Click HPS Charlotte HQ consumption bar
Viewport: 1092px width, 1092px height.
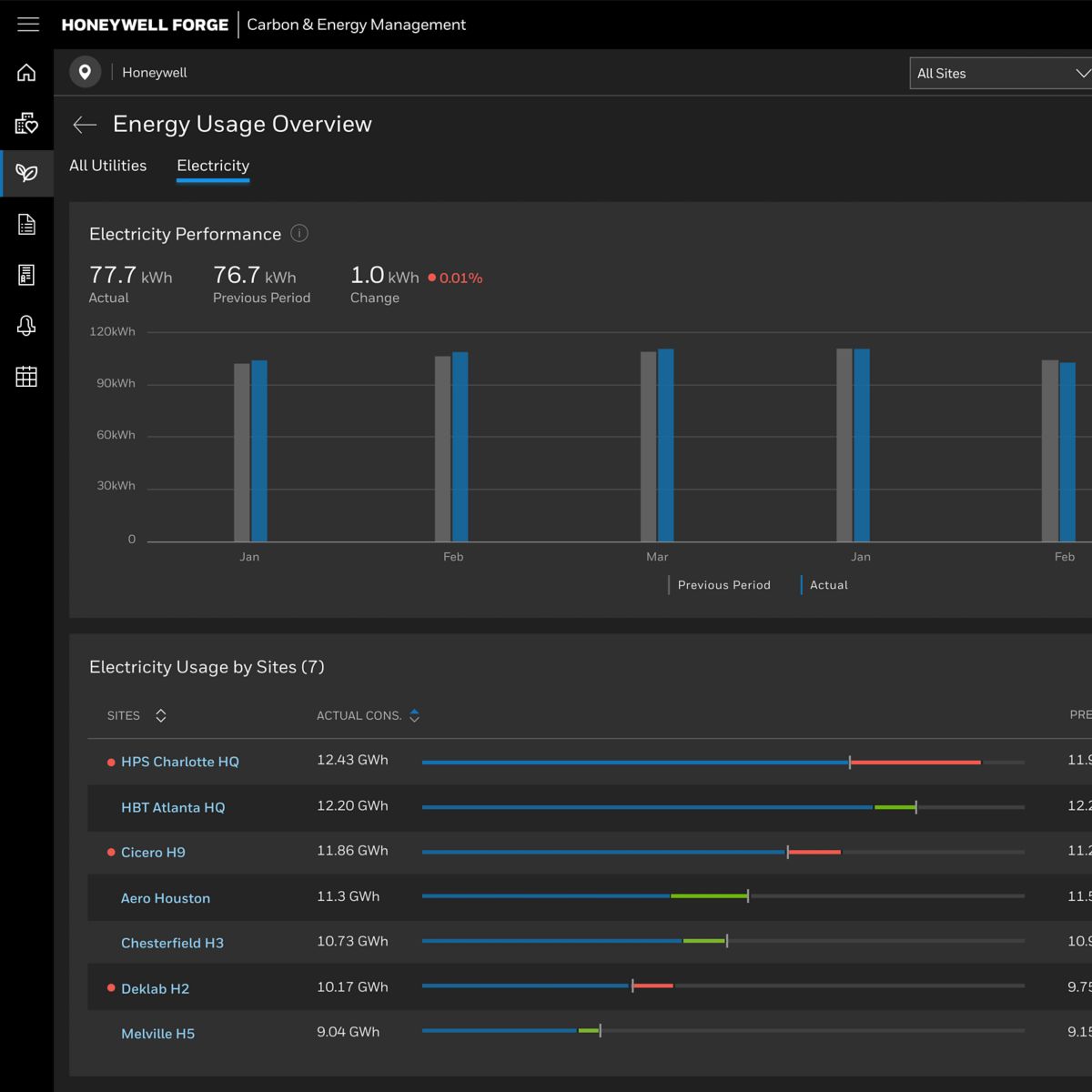723,763
